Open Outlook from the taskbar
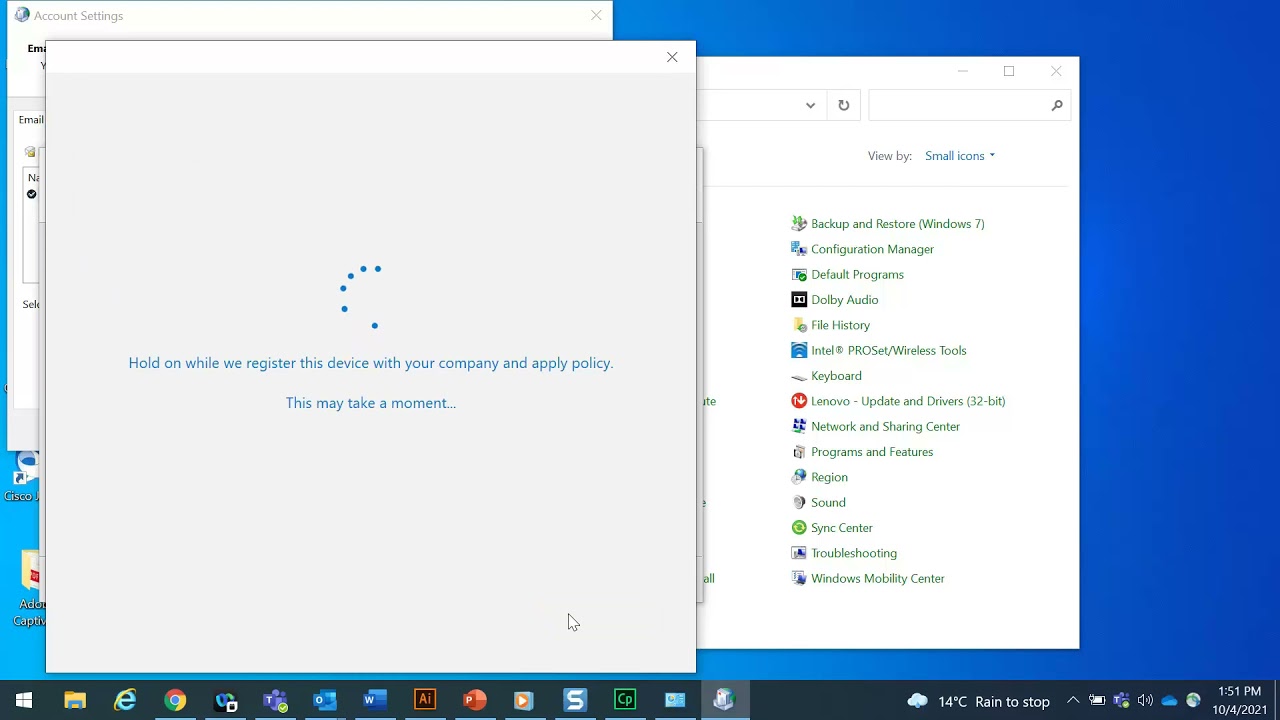The height and width of the screenshot is (720, 1280). 325,700
